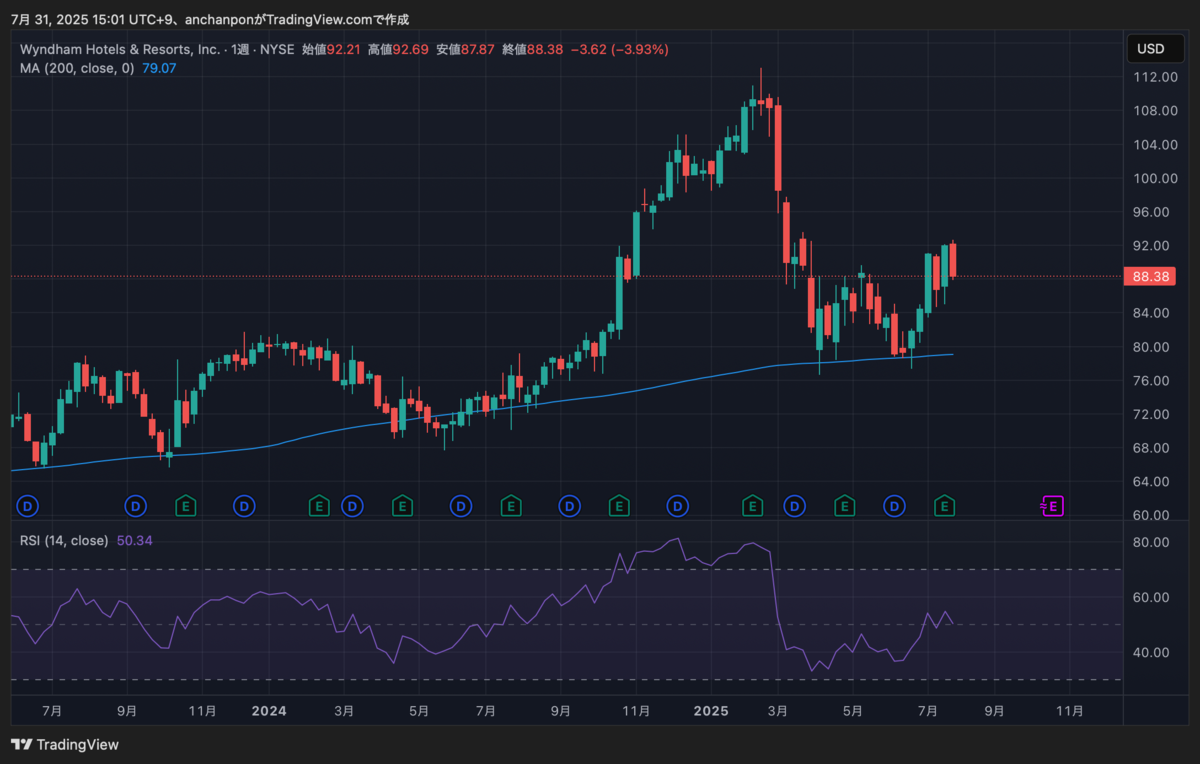Open the late April 2025 earnings E marker

click(845, 506)
